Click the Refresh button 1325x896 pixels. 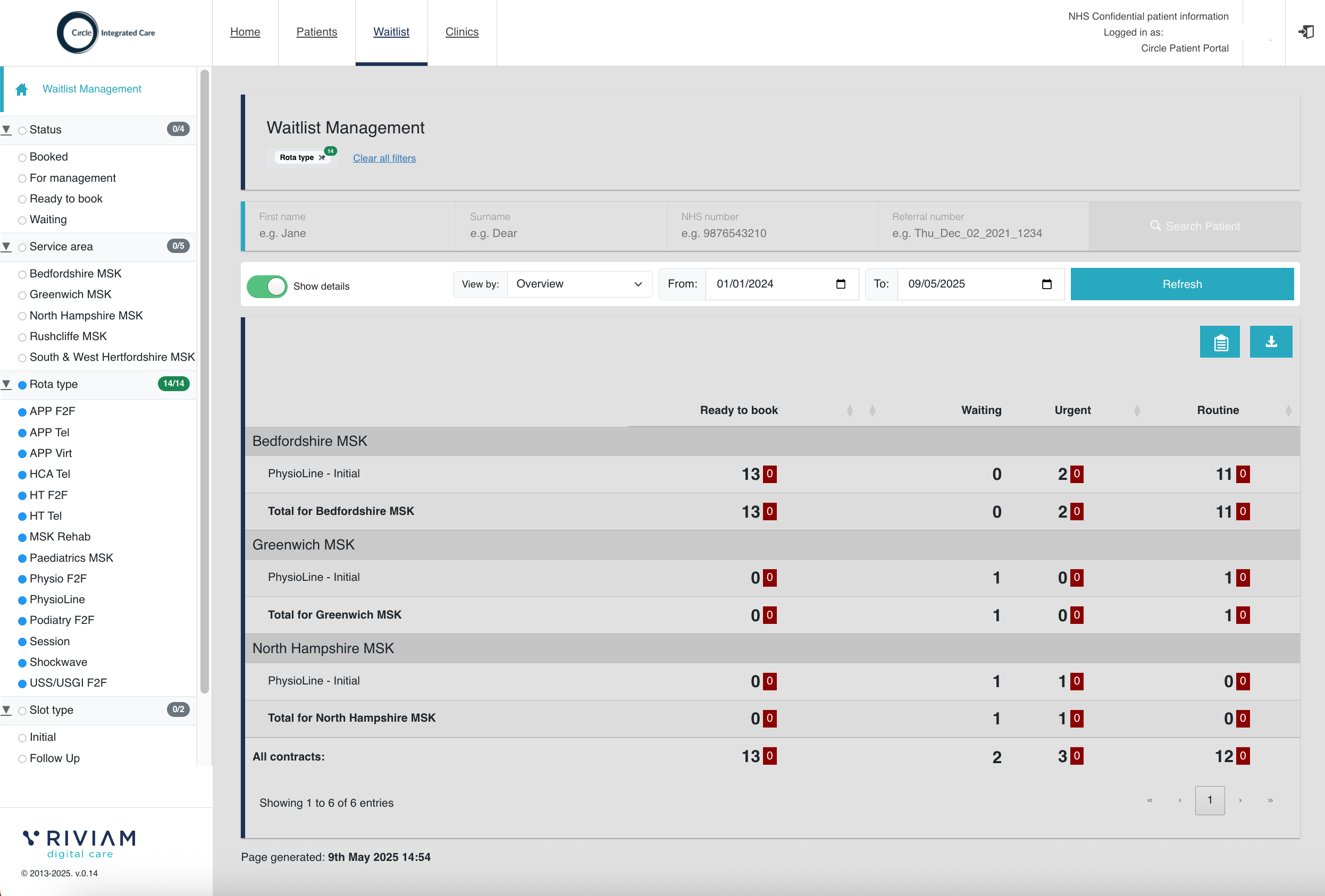(x=1181, y=284)
